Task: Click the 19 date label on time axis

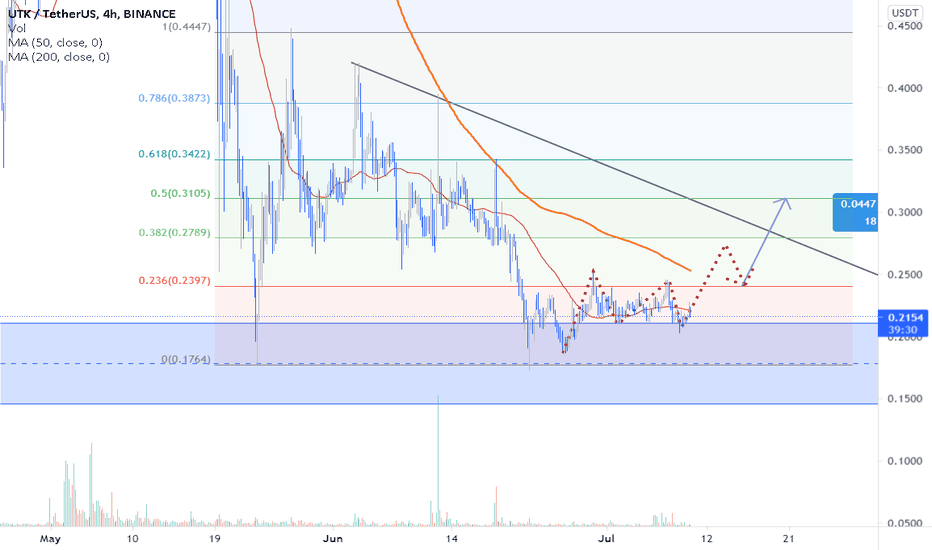Action: click(215, 539)
